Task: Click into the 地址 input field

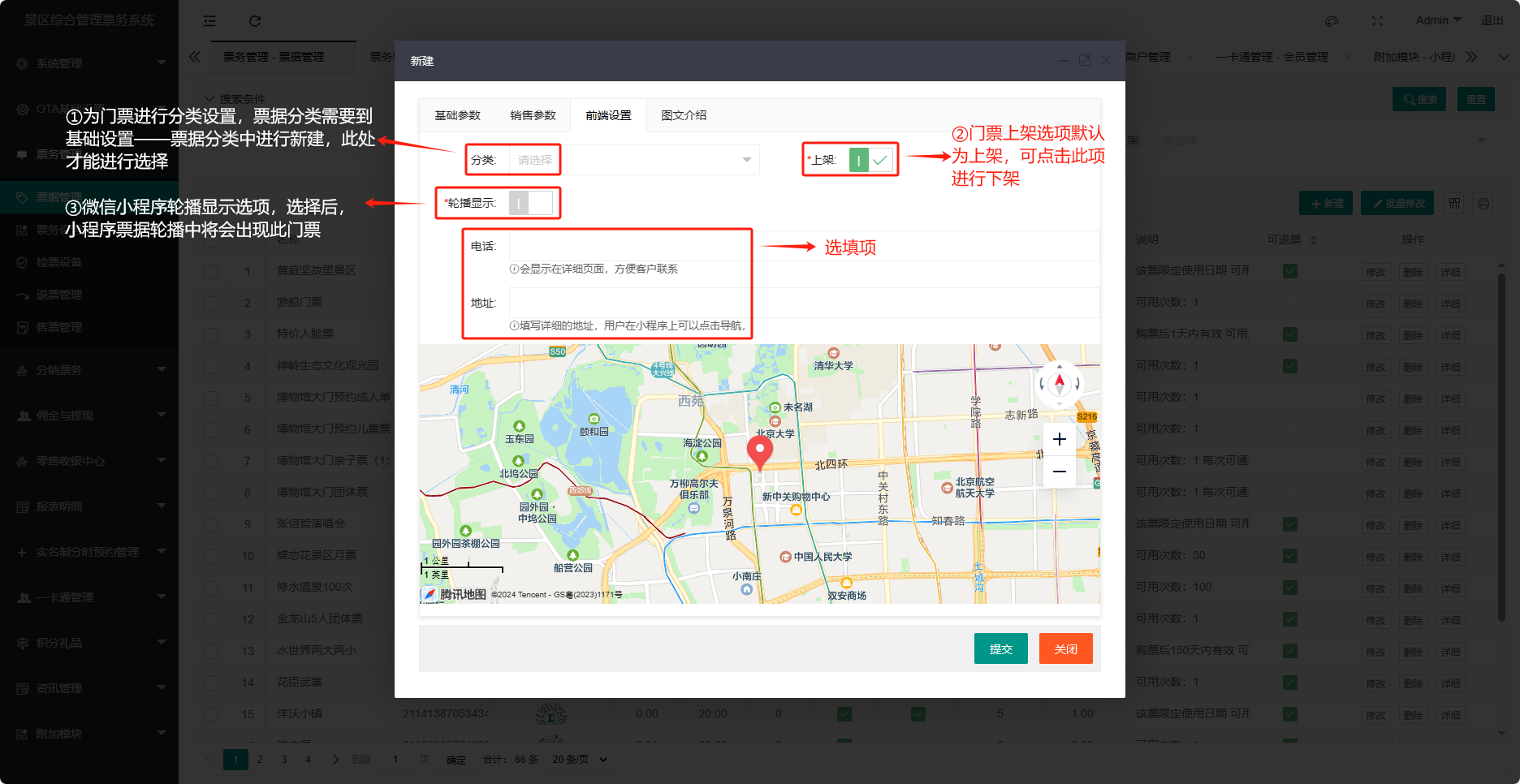Action: click(804, 303)
